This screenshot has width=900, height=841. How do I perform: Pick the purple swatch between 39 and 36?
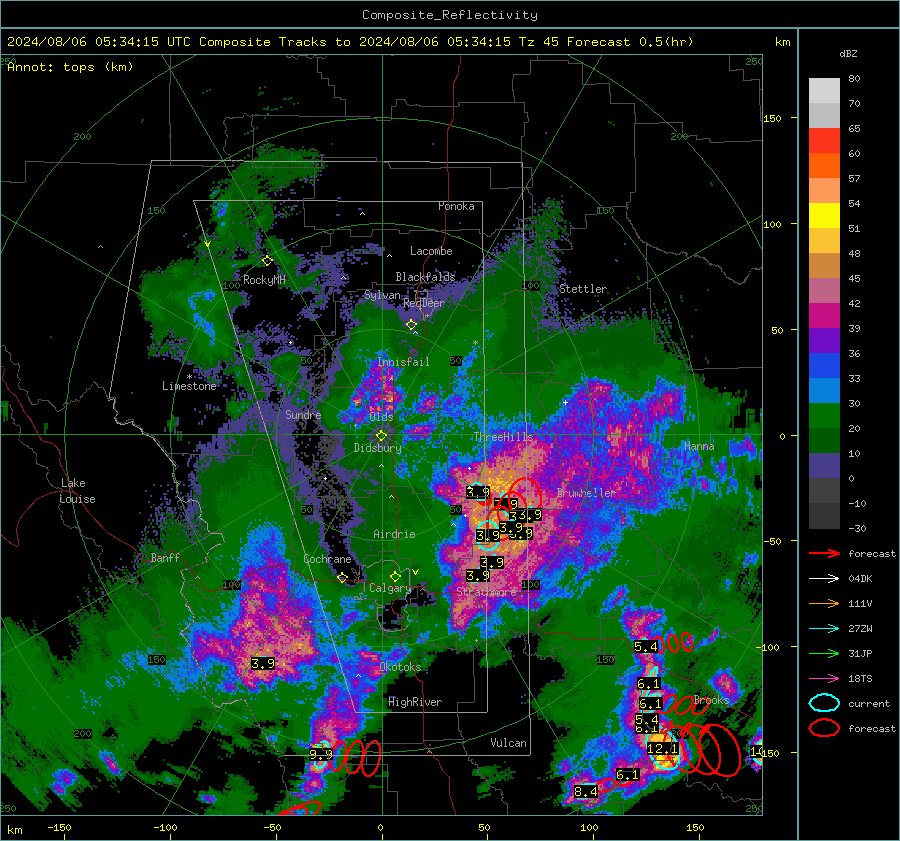(824, 341)
